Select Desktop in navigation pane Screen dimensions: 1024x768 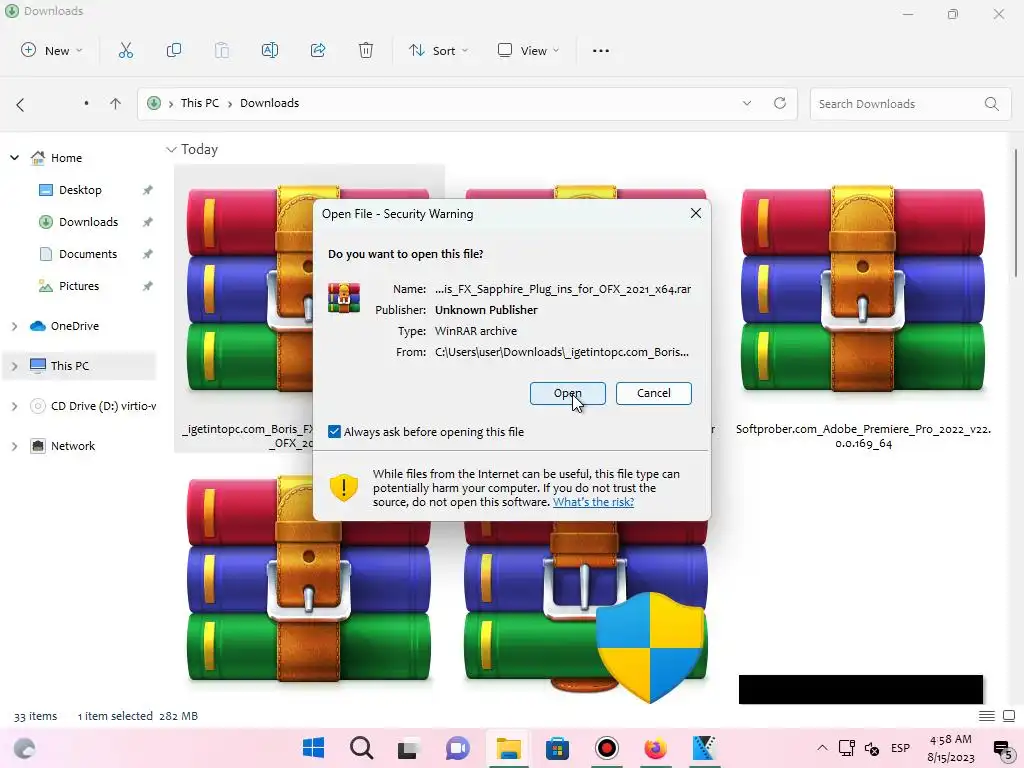tap(80, 190)
